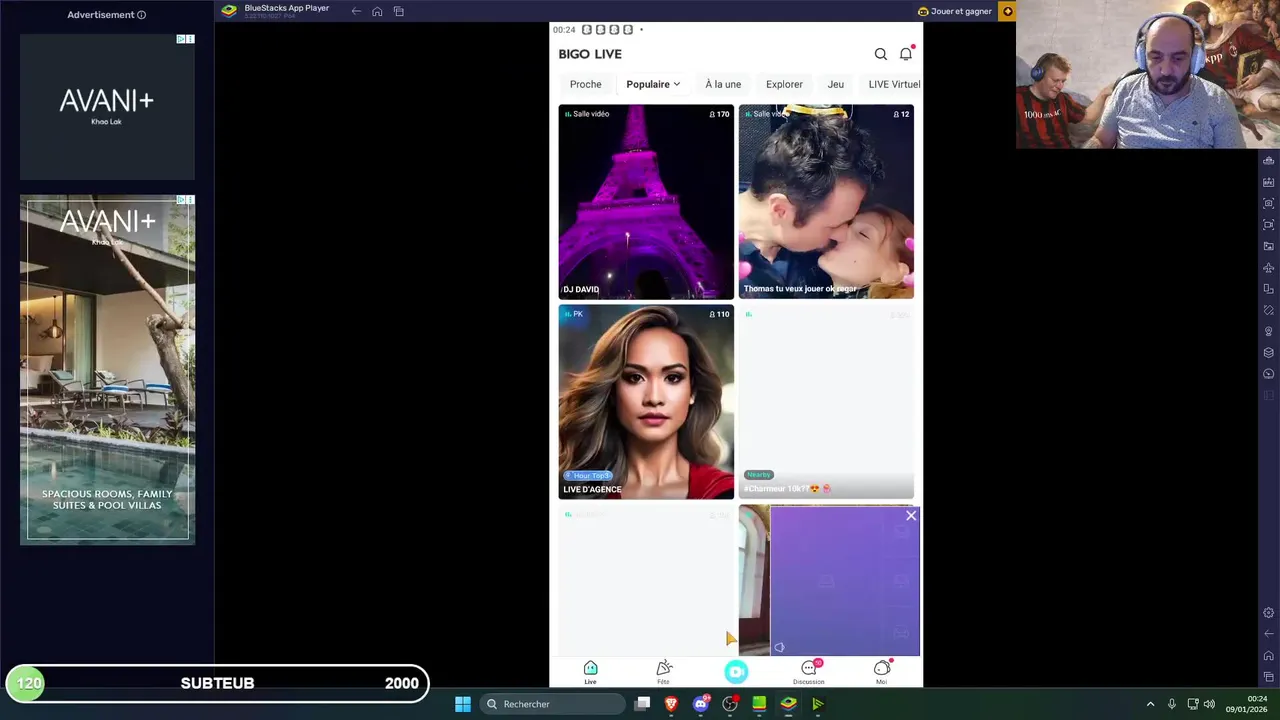
Task: Open the AVANI+ pool villas ad
Action: pyautogui.click(x=107, y=370)
